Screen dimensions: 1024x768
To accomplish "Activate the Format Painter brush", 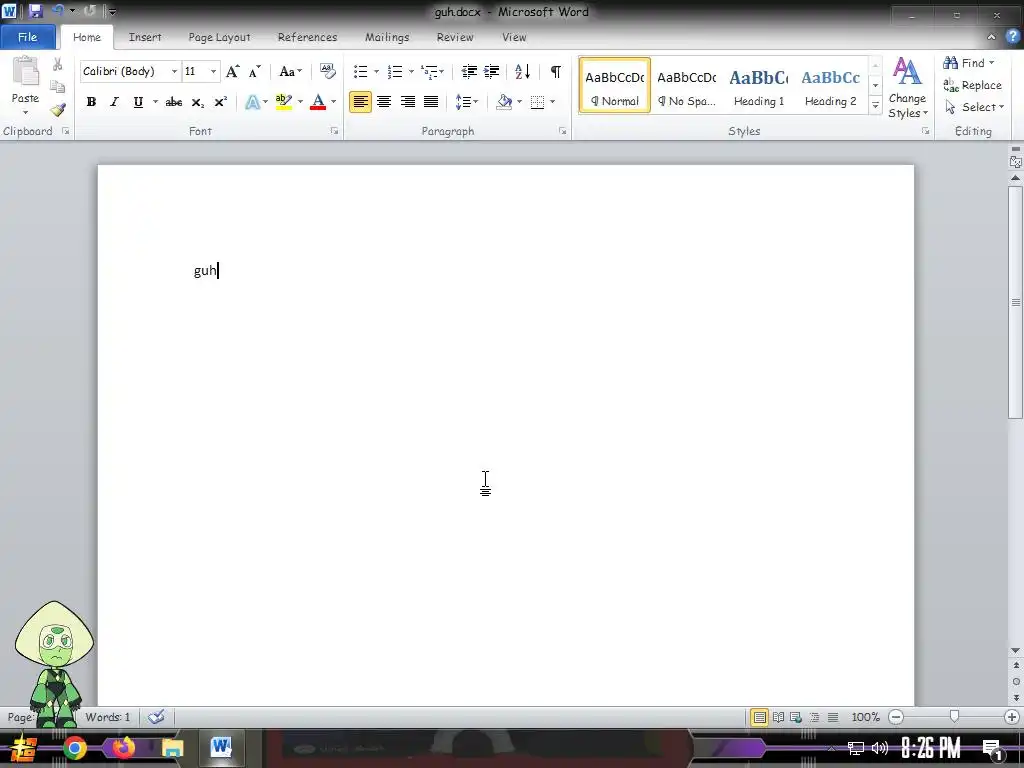I will [x=57, y=110].
